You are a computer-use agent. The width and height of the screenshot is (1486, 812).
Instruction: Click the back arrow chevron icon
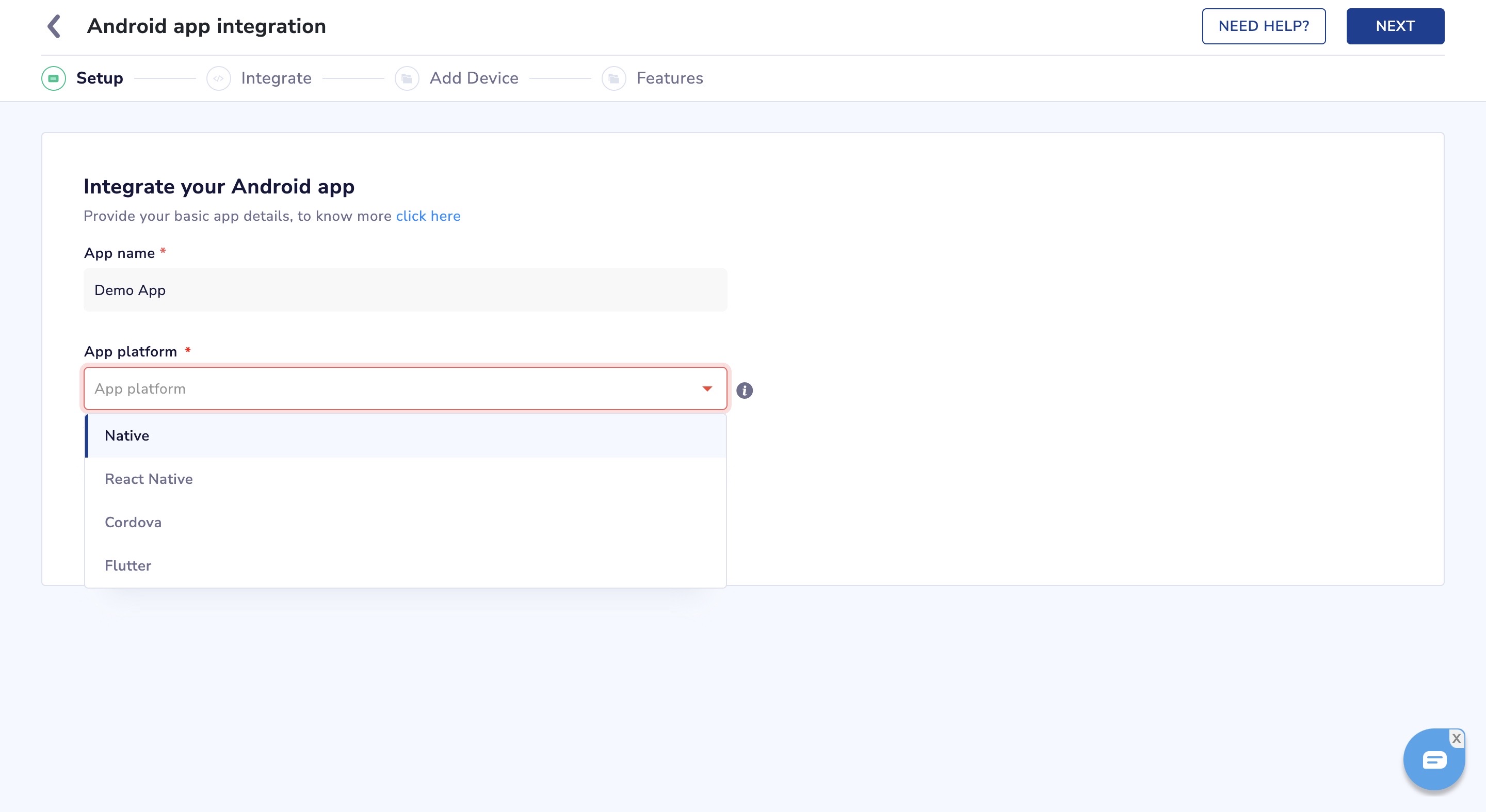coord(54,26)
